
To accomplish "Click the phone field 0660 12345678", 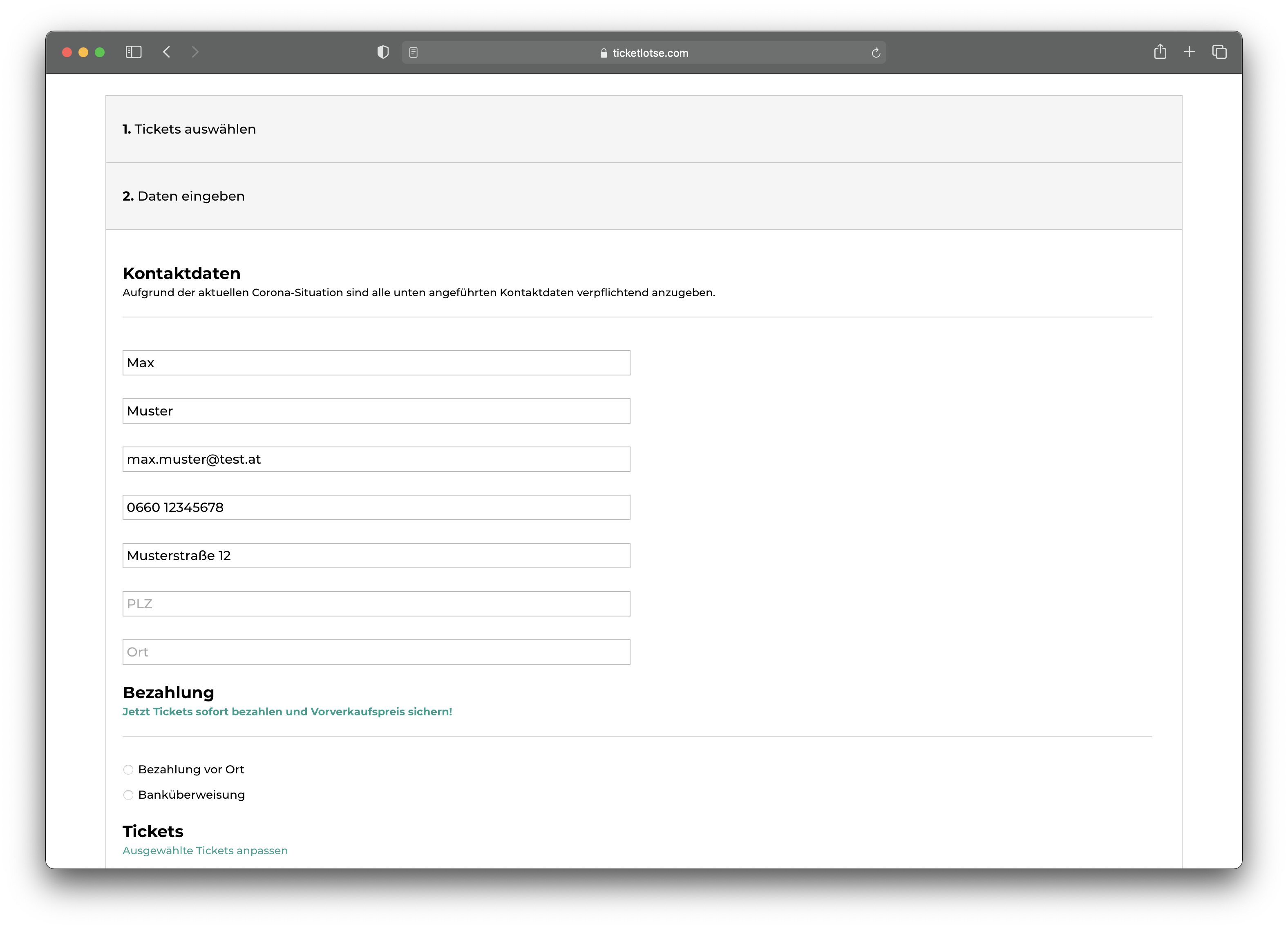I will tap(376, 508).
